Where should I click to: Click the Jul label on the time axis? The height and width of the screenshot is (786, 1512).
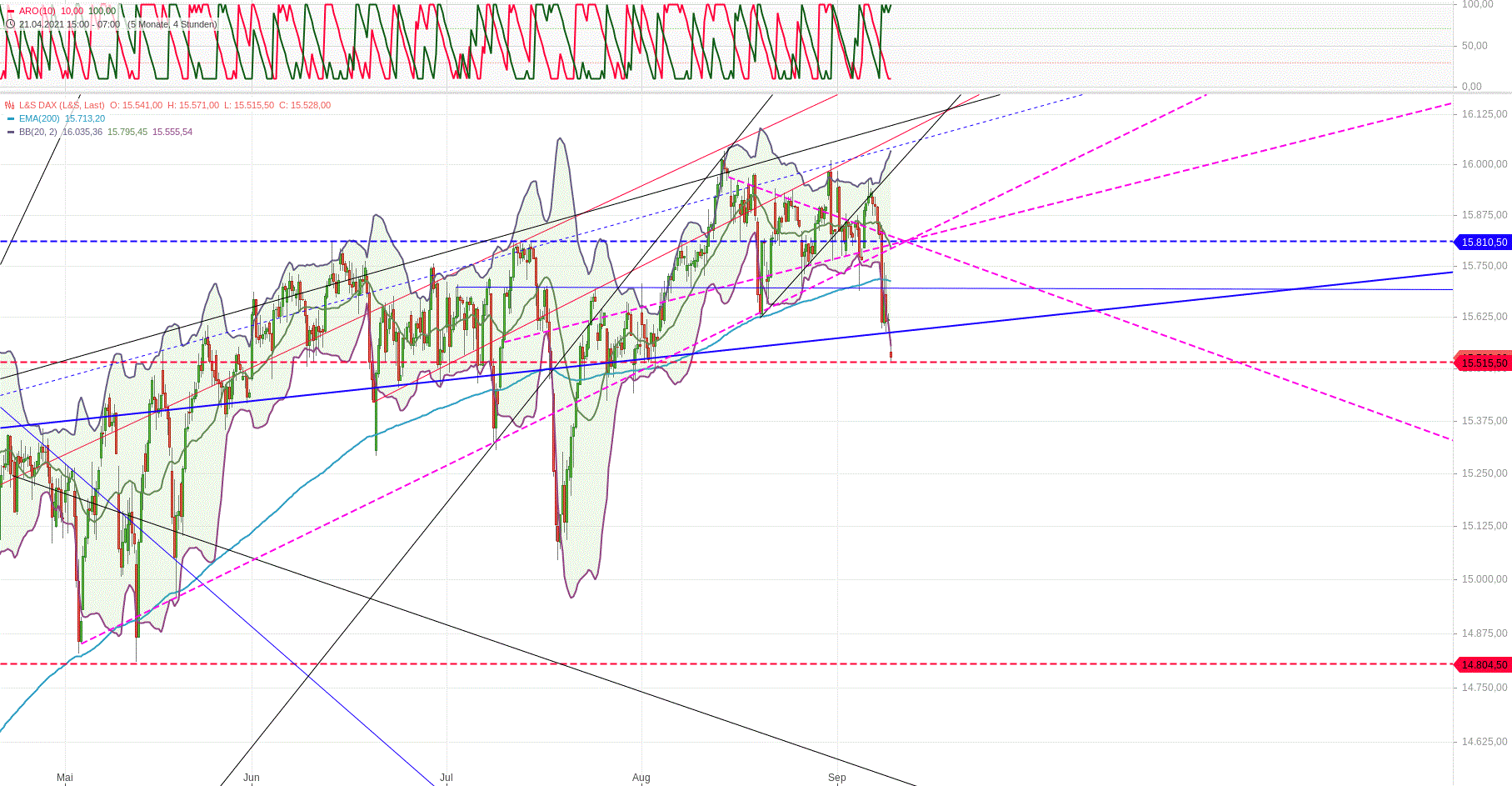click(447, 778)
